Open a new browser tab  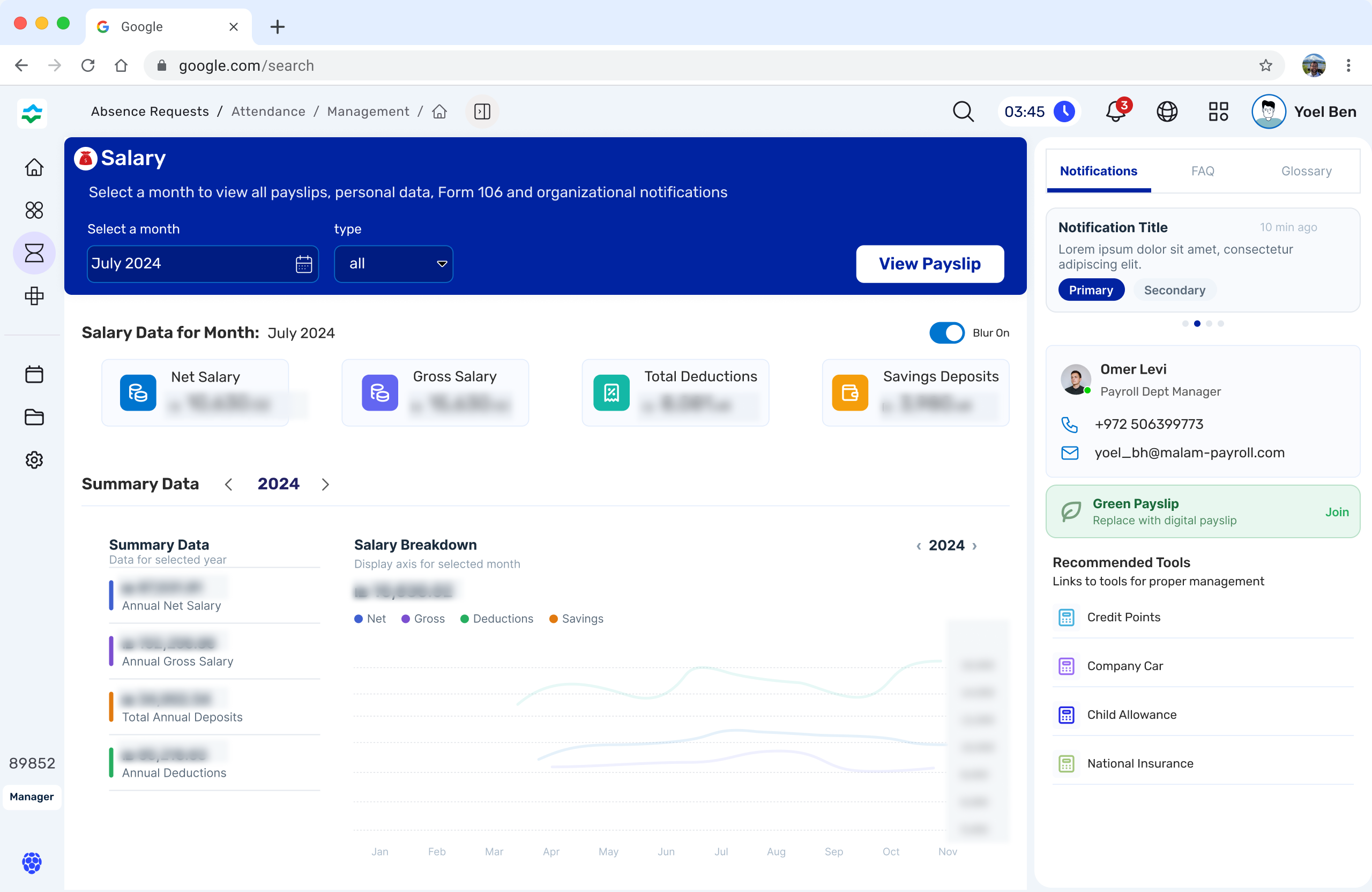click(277, 26)
